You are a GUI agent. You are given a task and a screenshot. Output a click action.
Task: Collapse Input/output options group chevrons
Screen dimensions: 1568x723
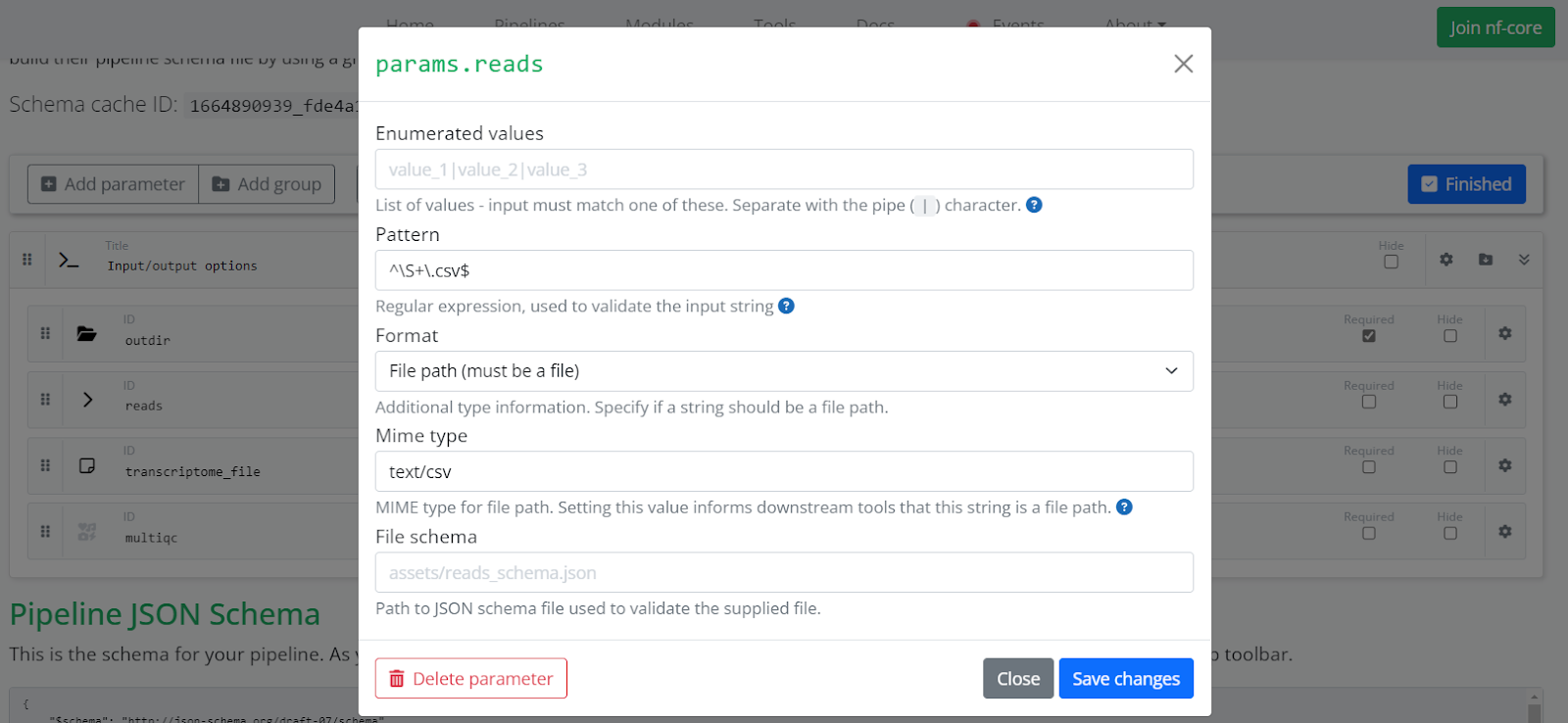click(x=1524, y=260)
